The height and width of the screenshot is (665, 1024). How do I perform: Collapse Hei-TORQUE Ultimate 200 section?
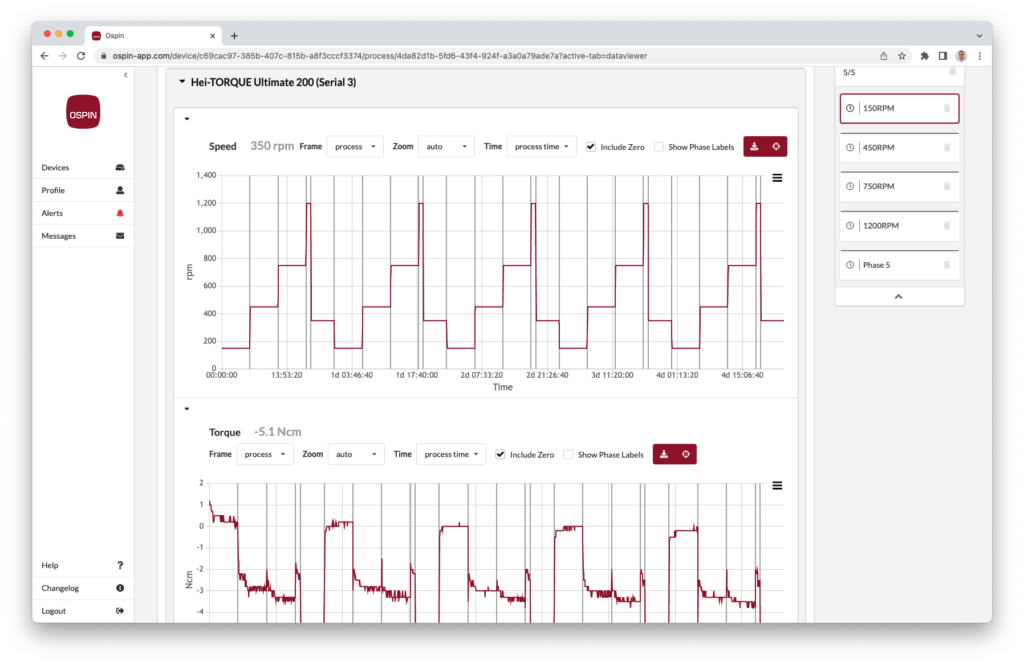[x=182, y=82]
